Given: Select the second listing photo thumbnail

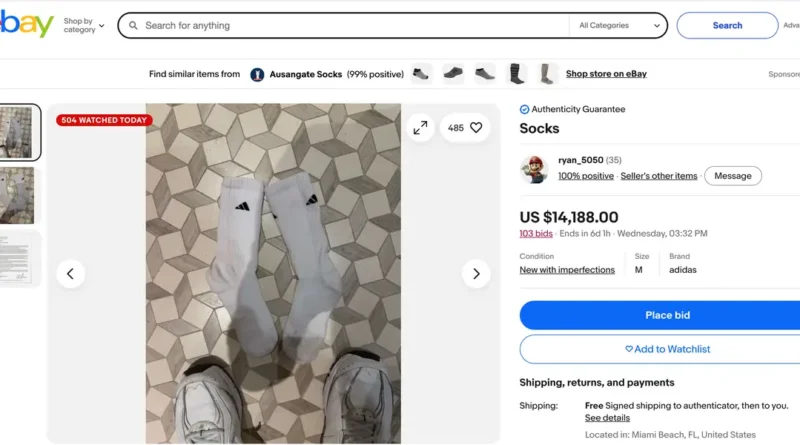Looking at the screenshot, I should coord(17,195).
